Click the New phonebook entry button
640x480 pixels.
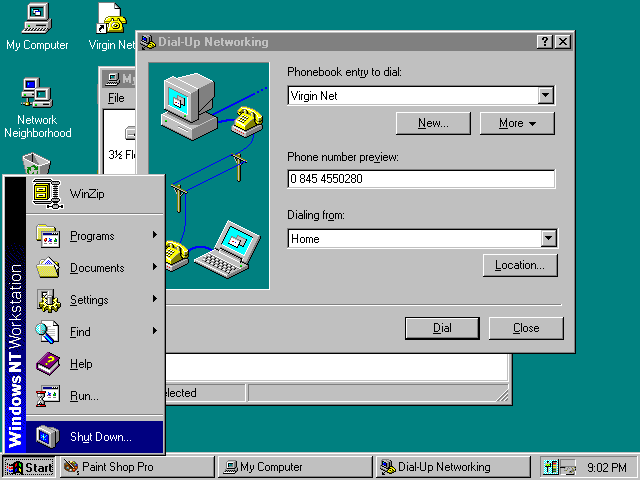(x=433, y=123)
